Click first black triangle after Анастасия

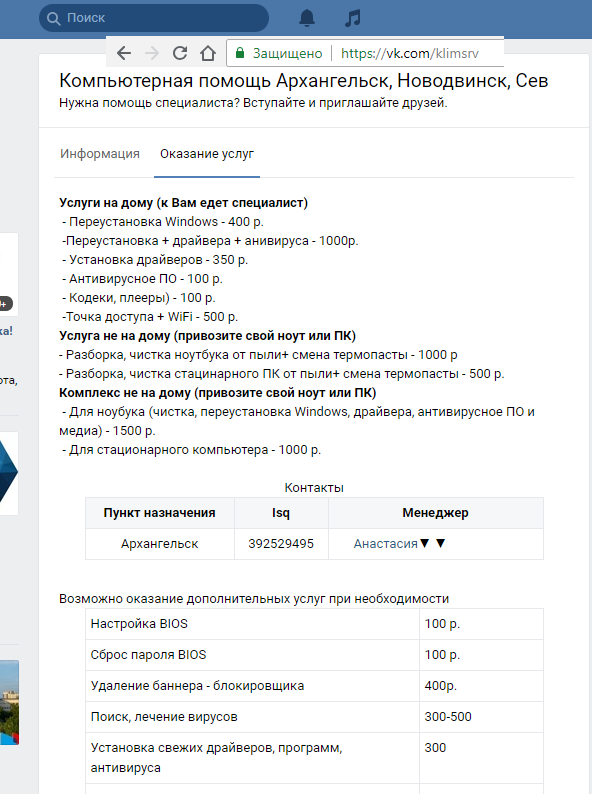[424, 543]
